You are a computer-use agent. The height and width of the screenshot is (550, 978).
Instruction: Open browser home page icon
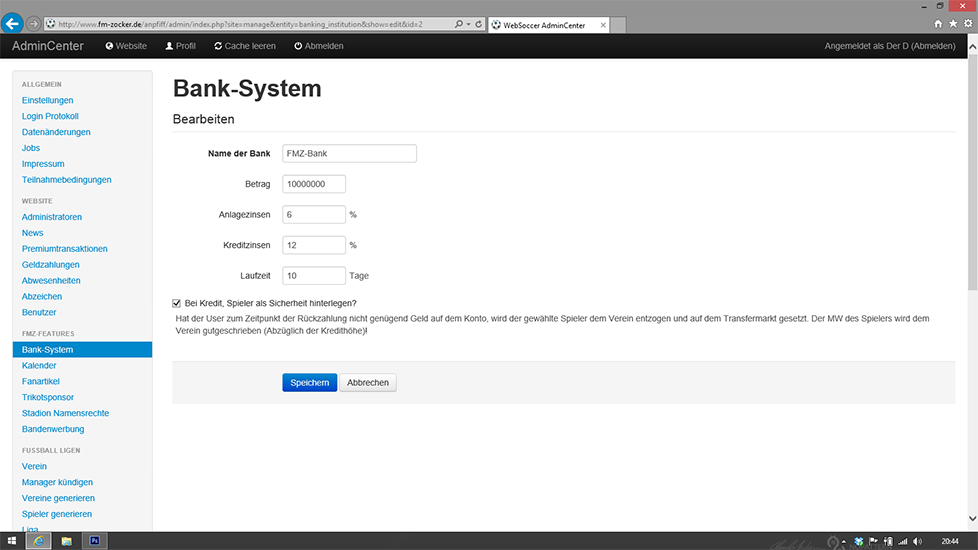point(938,23)
